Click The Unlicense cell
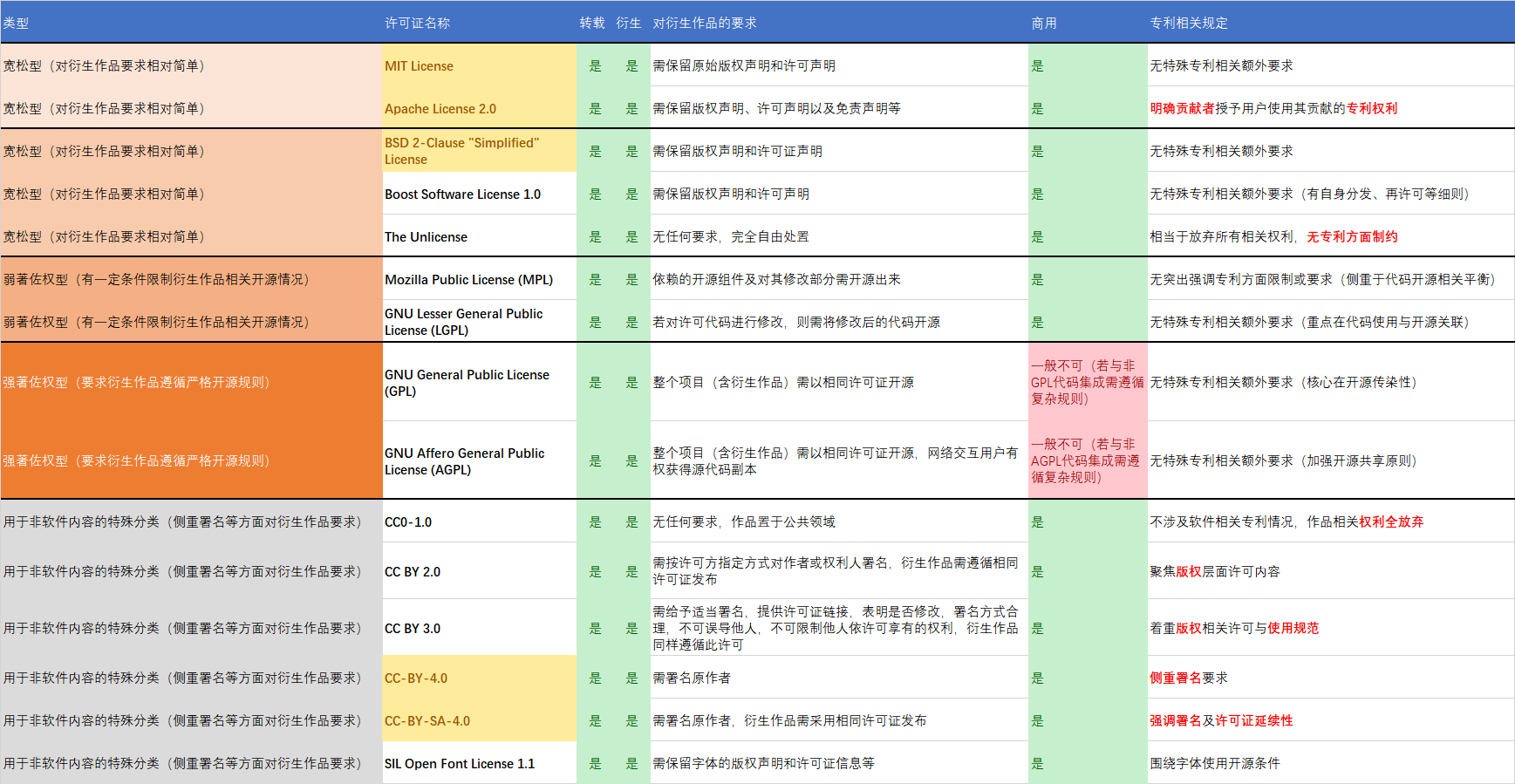This screenshot has height=784, width=1515. point(480,236)
